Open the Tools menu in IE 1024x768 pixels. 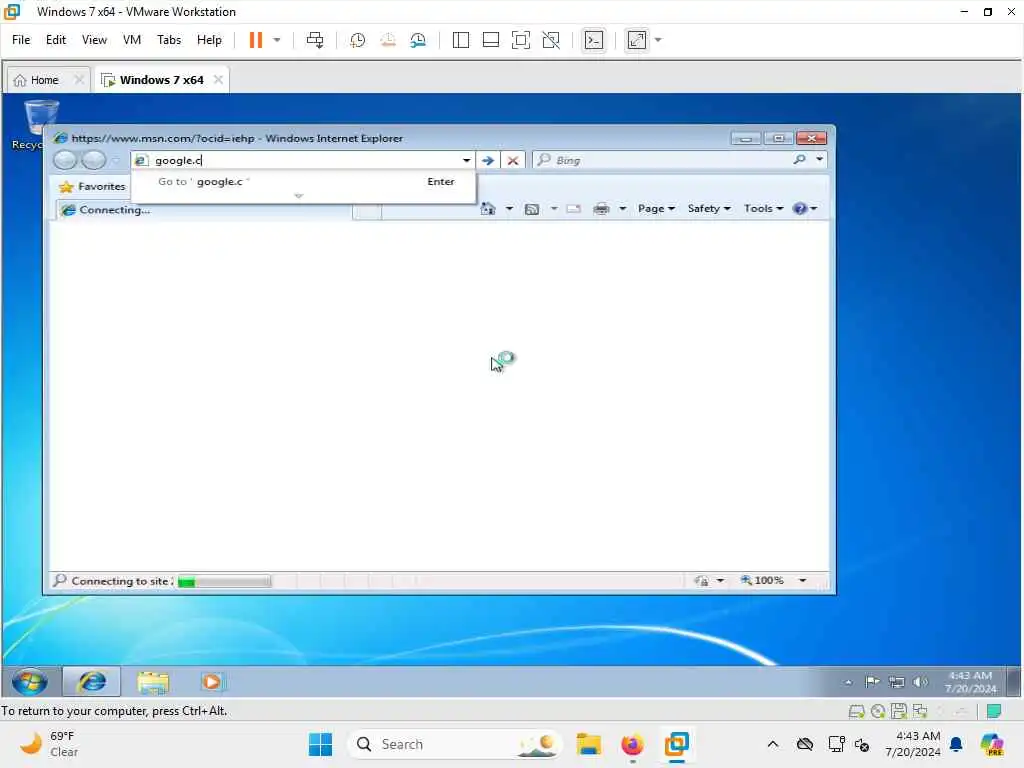763,208
